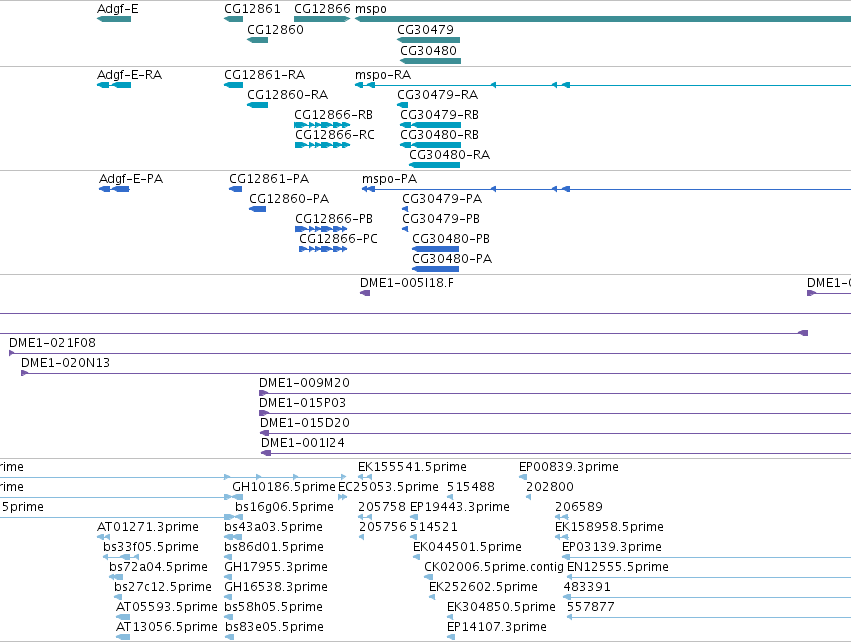Image resolution: width=851 pixels, height=642 pixels.
Task: Click the DME1-015P03 clone label
Action: (302, 403)
